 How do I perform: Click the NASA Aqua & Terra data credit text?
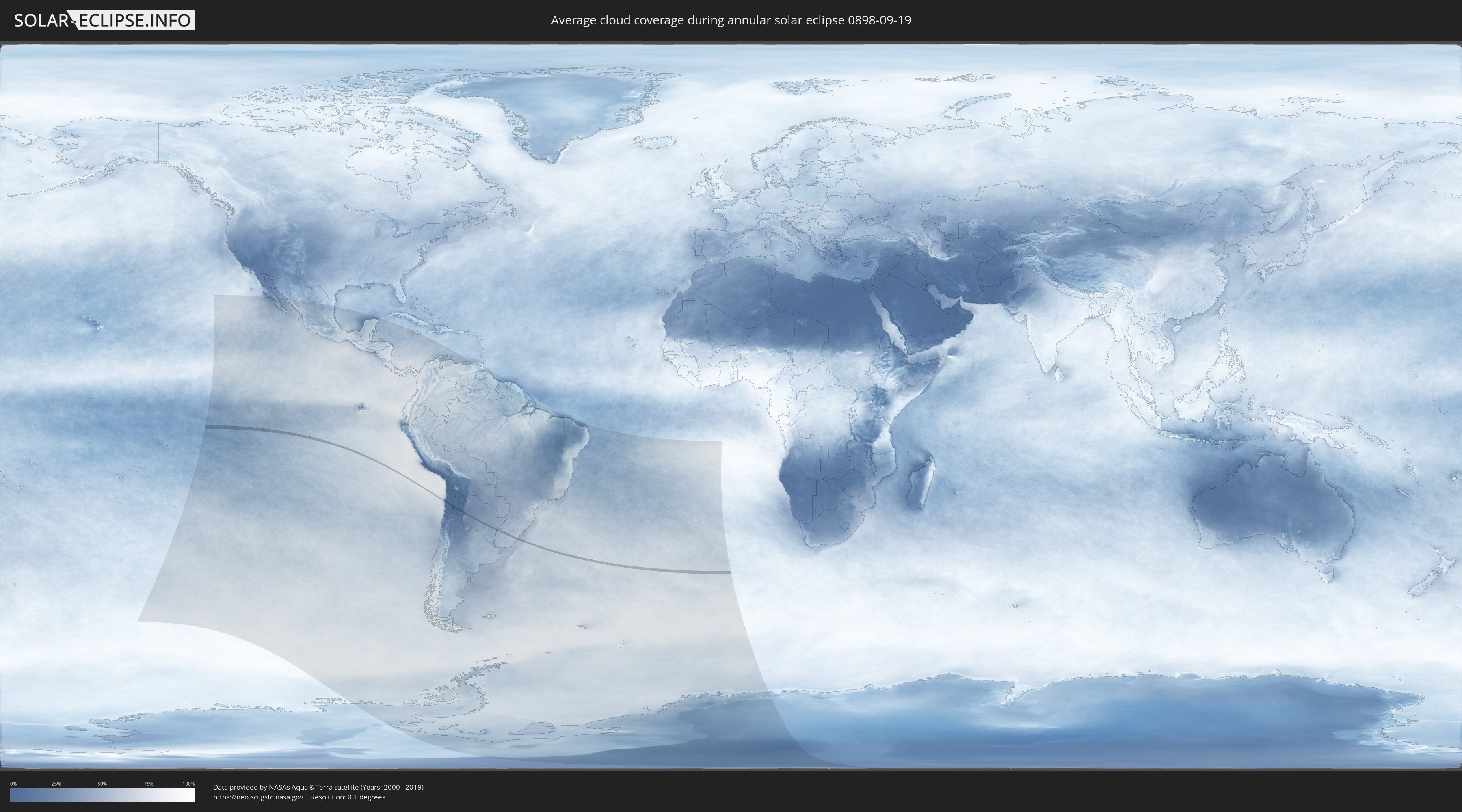point(318,787)
